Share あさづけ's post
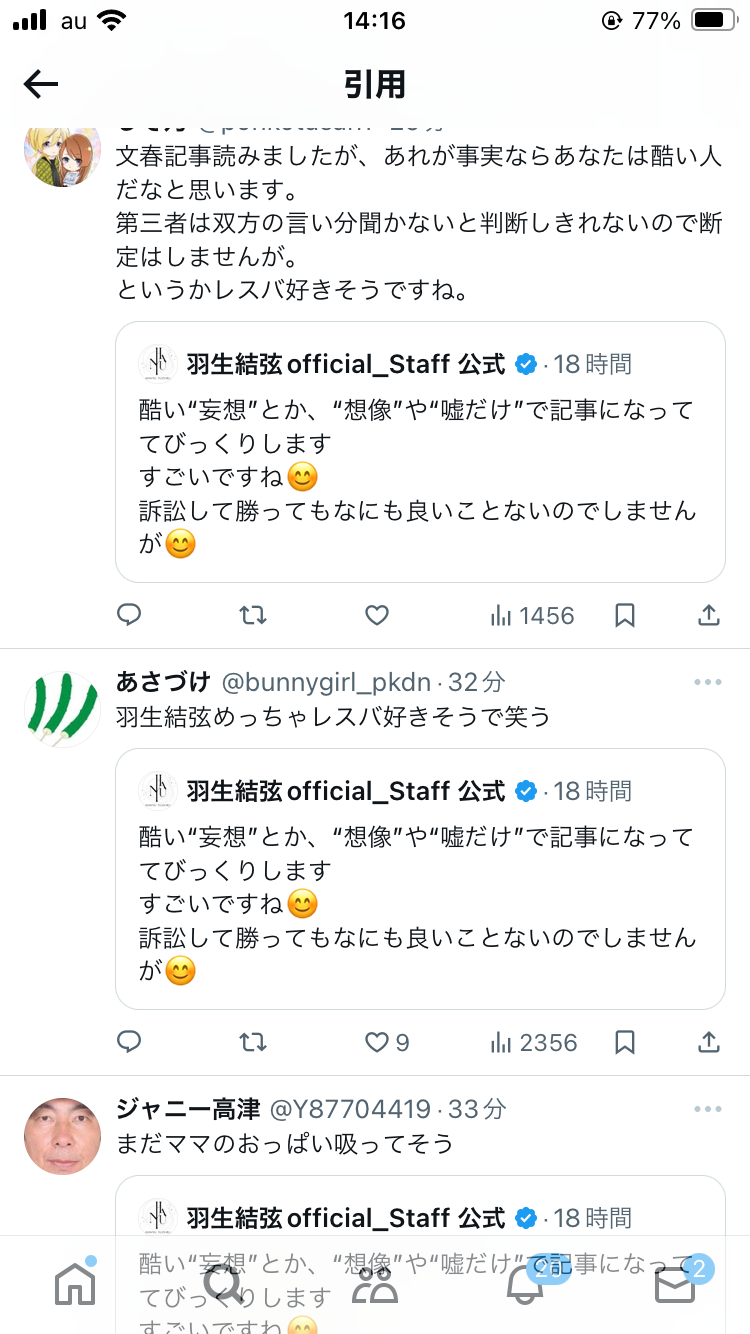This screenshot has width=750, height=1334. coord(708,1042)
